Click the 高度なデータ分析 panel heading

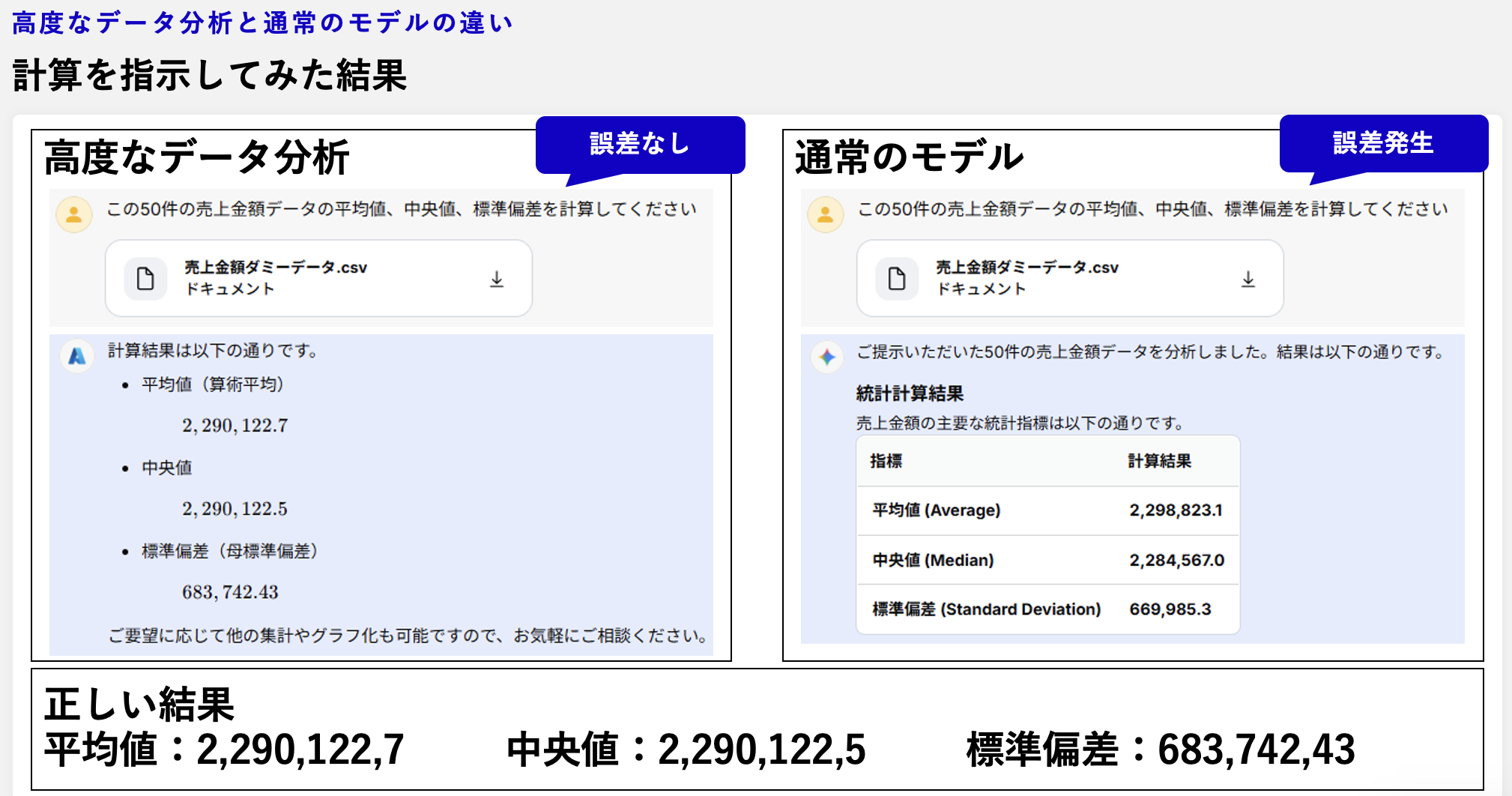tap(197, 157)
